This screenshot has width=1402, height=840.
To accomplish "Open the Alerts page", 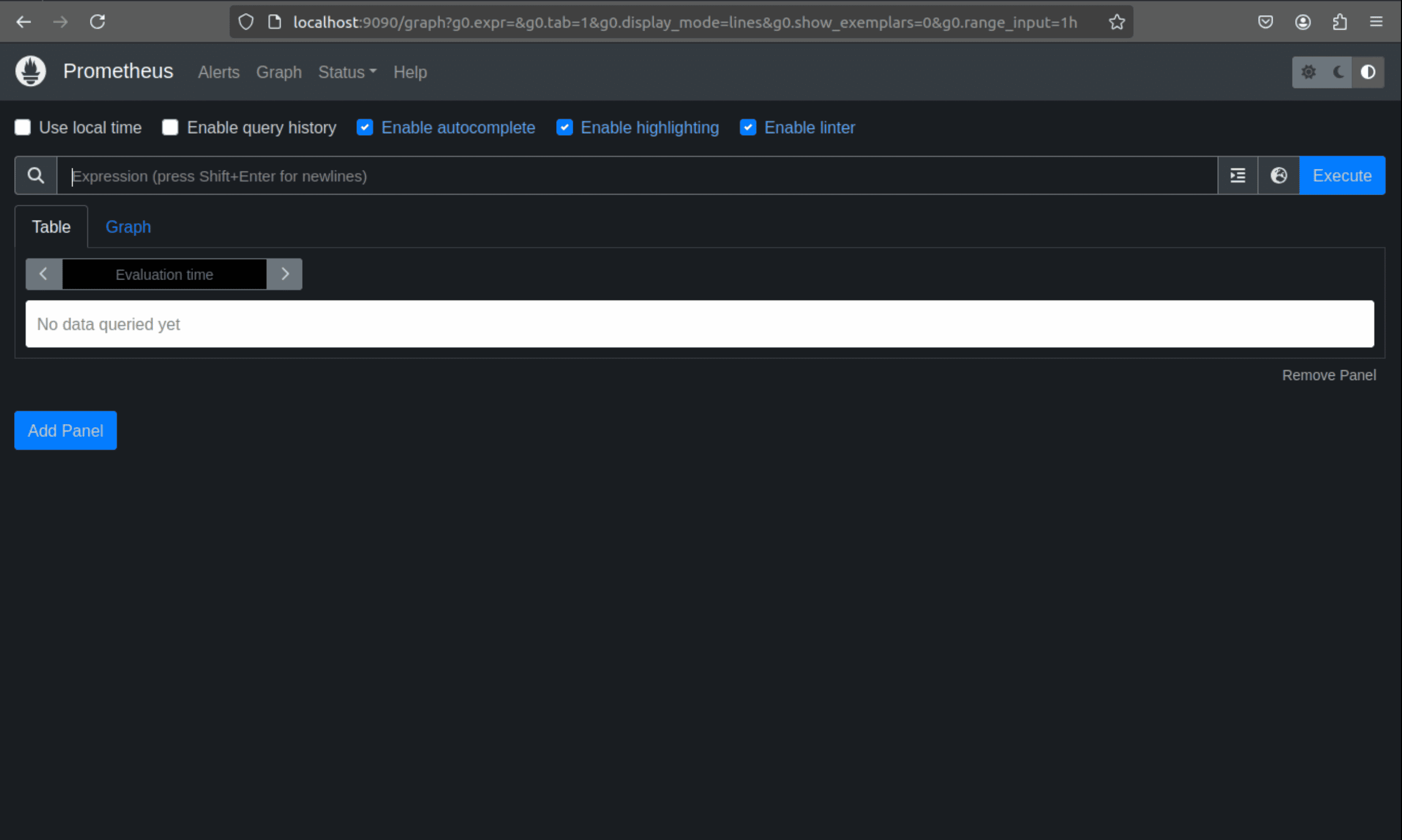I will [x=218, y=73].
